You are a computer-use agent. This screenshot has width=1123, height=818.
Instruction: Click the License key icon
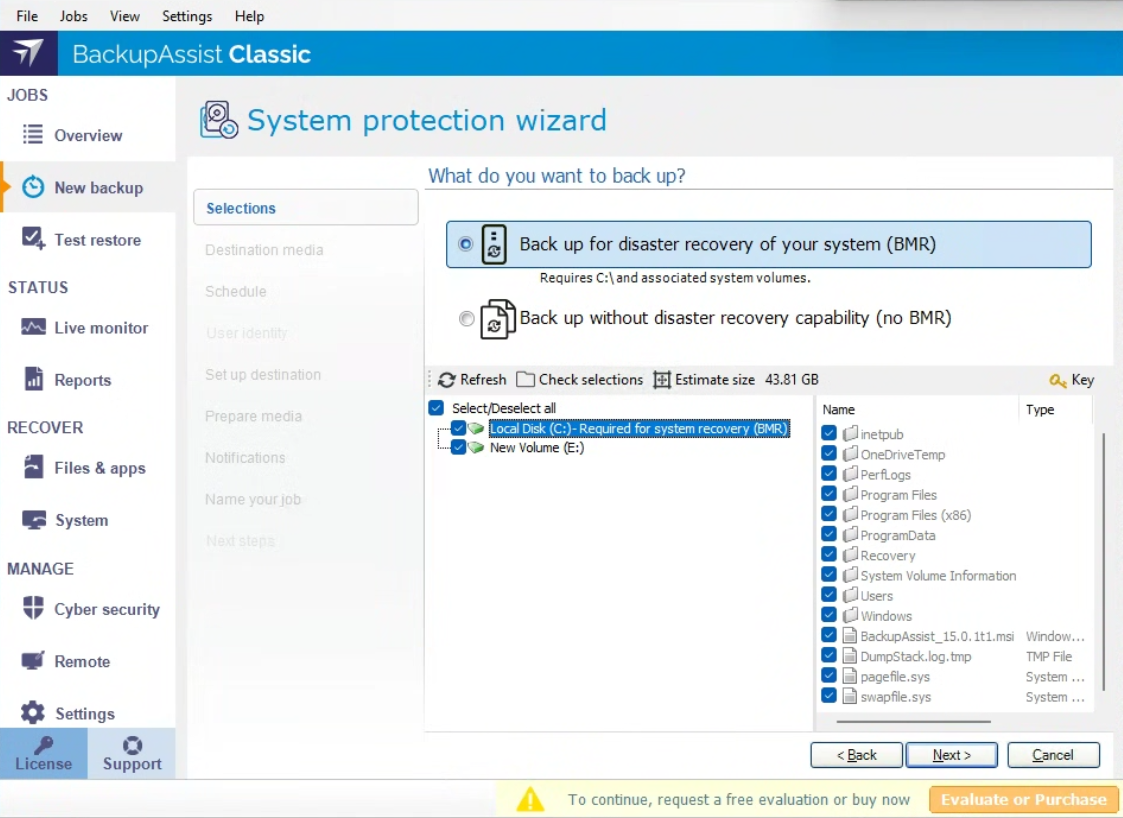[x=43, y=745]
